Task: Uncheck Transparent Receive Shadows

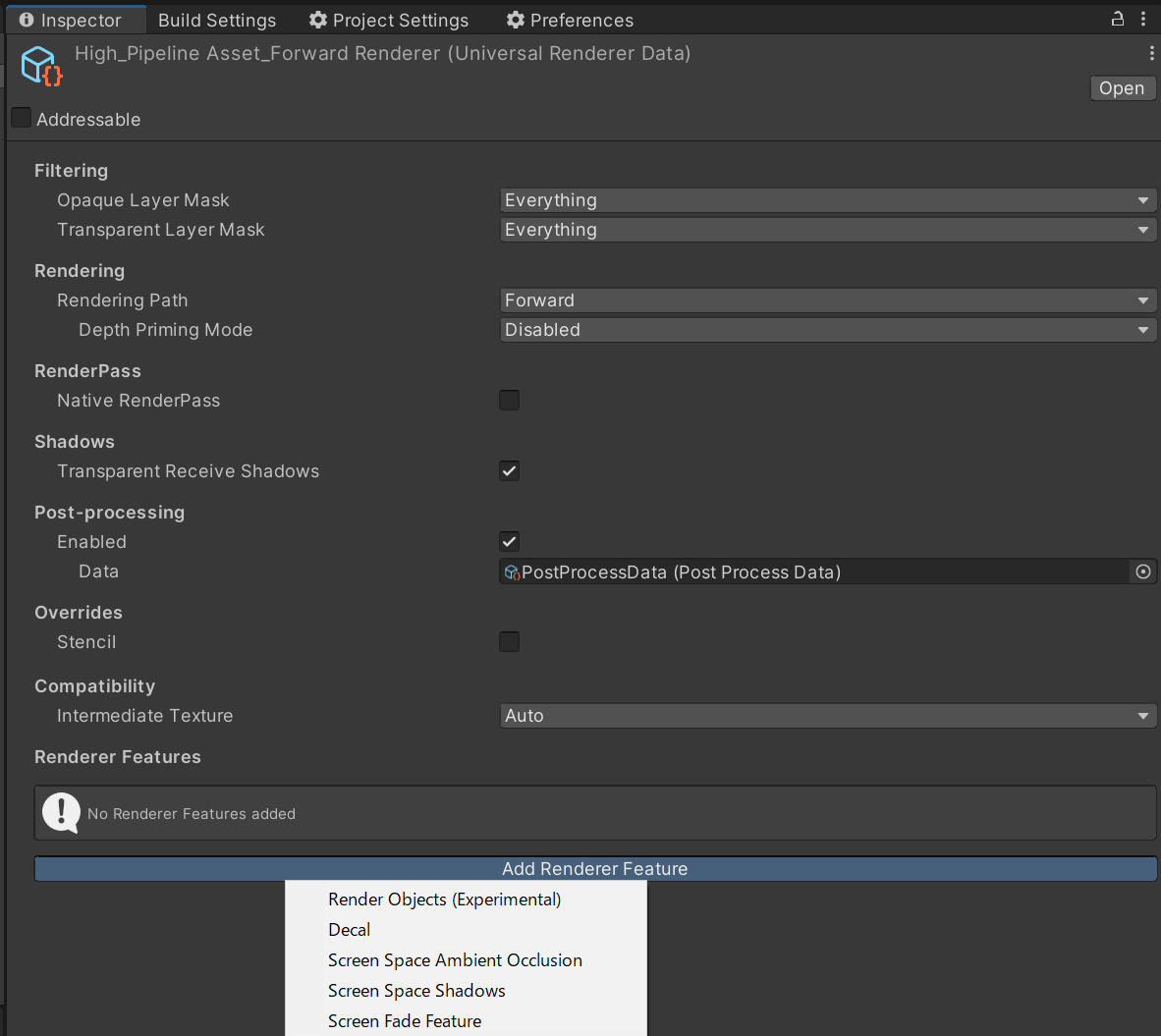Action: coord(510,471)
